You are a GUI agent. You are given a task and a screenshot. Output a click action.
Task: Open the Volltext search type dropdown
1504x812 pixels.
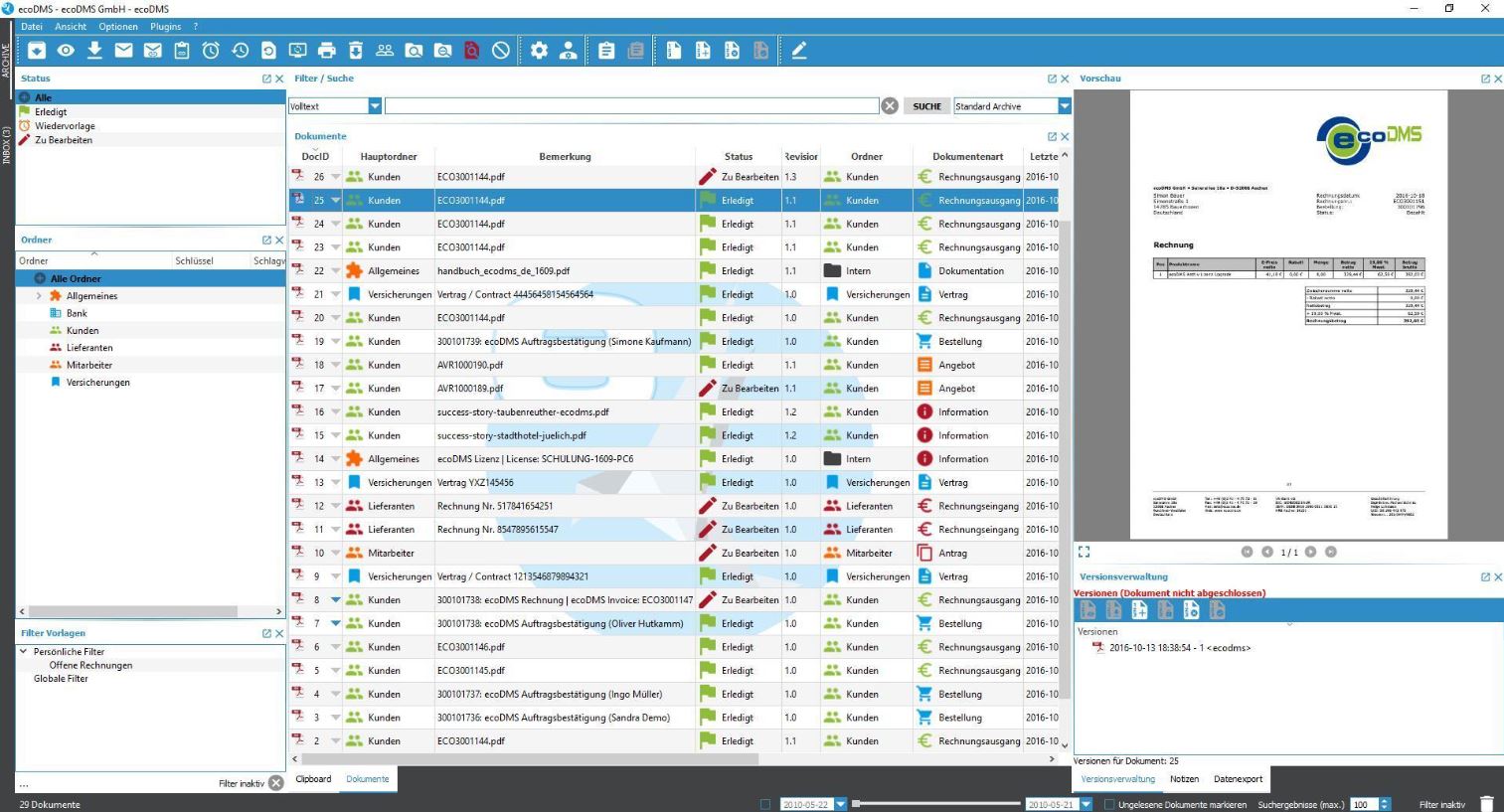tap(375, 106)
